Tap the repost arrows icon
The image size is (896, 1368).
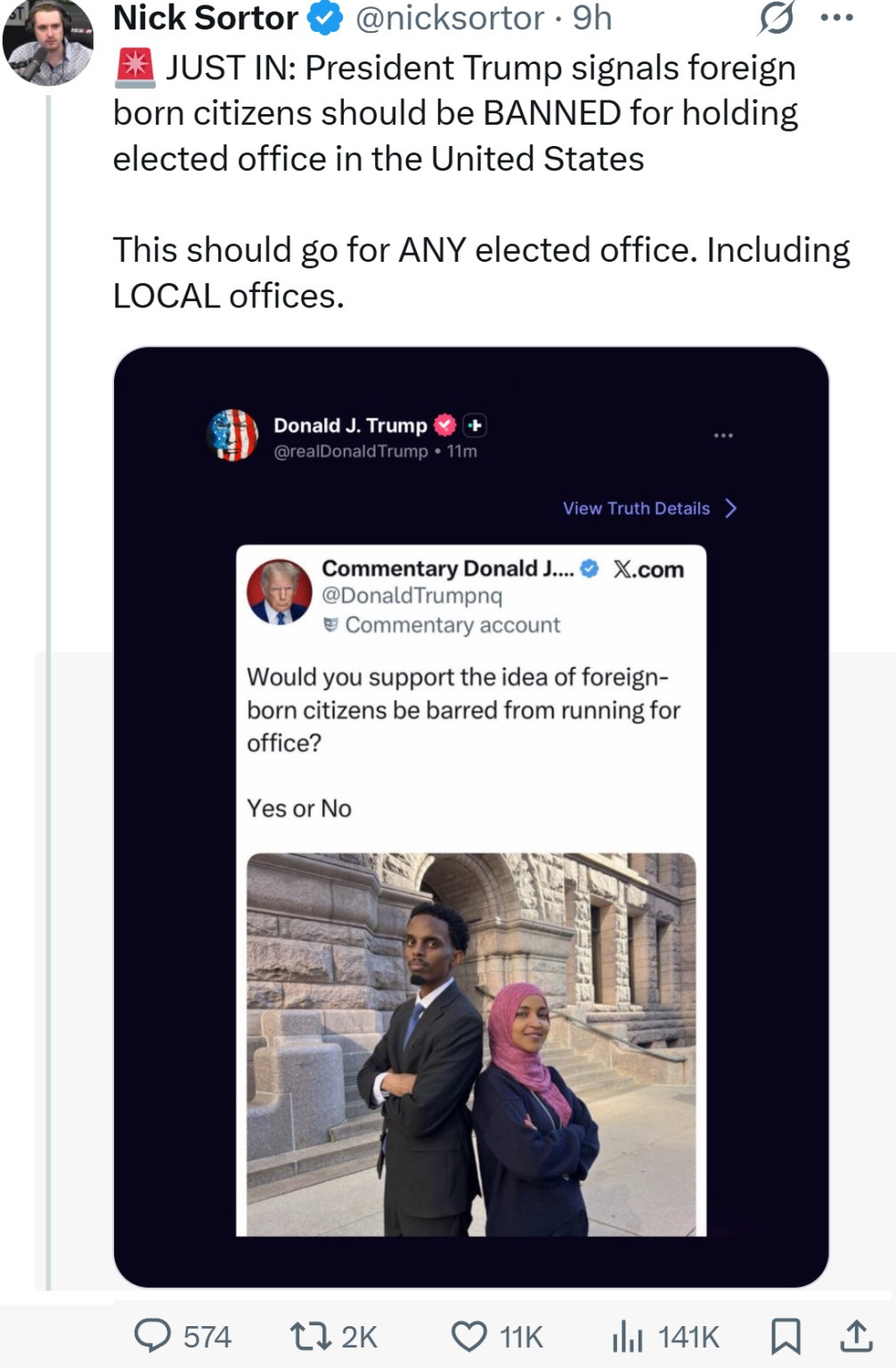pyautogui.click(x=308, y=1336)
